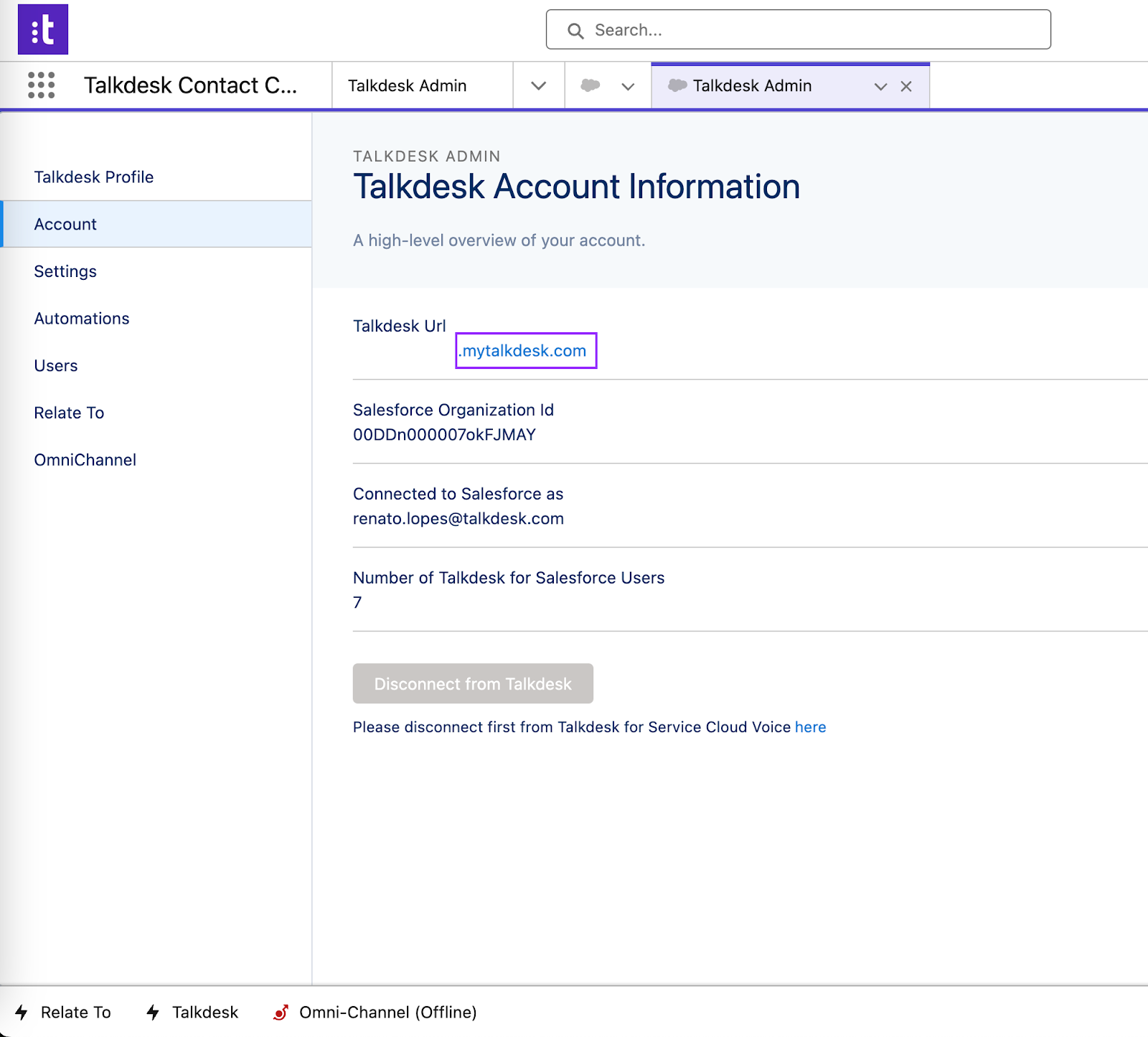Image resolution: width=1148 pixels, height=1037 pixels.
Task: Click the Salesforce Organization Id value 00DDn000007okFJMAY
Action: coord(444,435)
